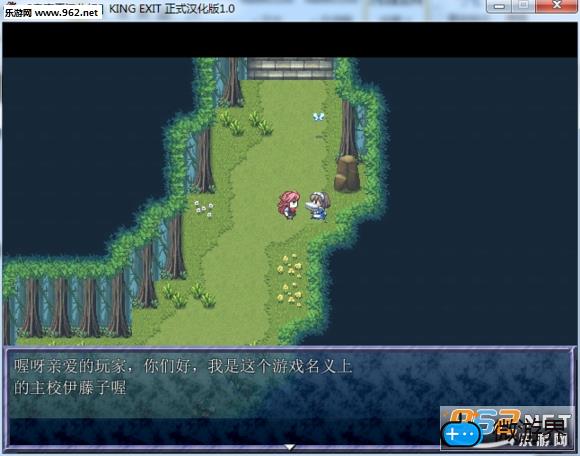Click the dialogue message text box
Viewport: 580px width, 456px height.
pyautogui.click(x=290, y=399)
